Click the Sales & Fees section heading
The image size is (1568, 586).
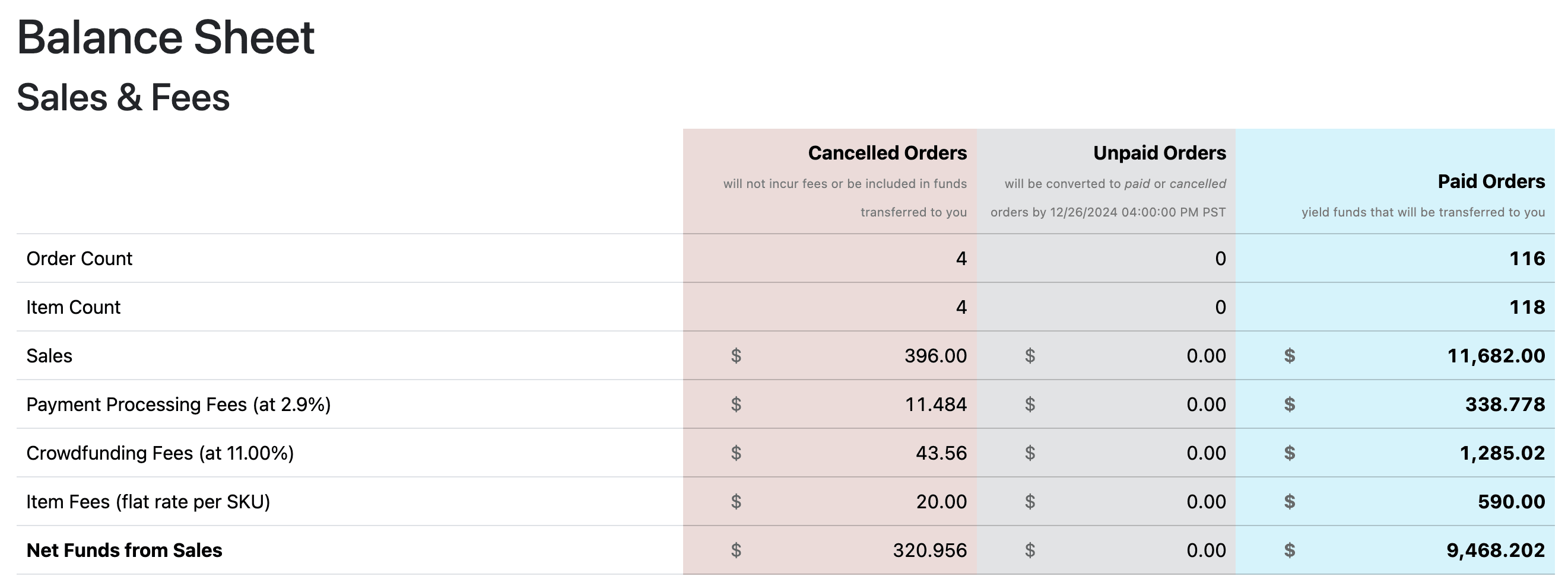pos(123,97)
